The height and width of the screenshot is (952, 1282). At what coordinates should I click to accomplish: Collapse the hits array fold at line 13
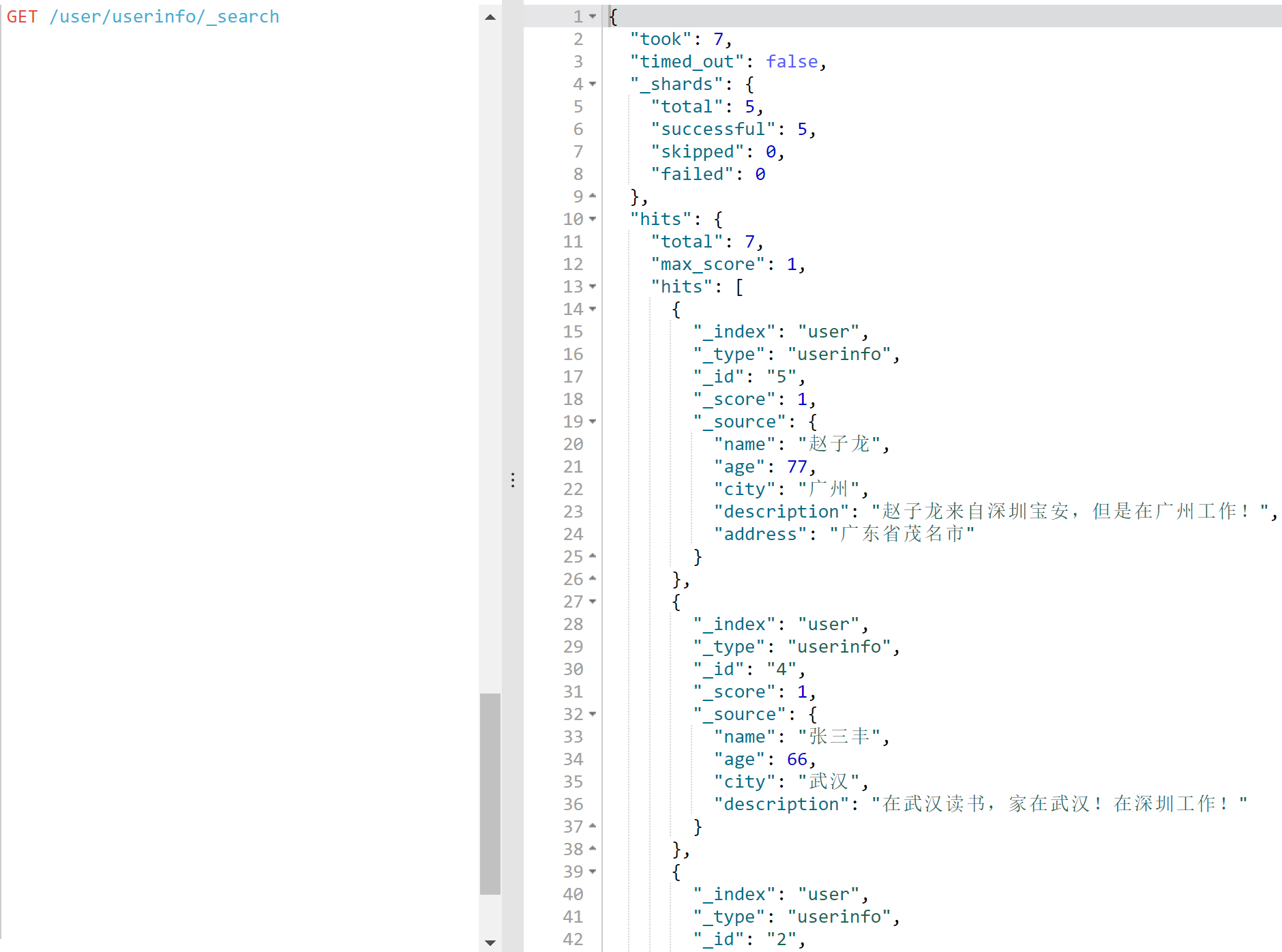tap(593, 286)
